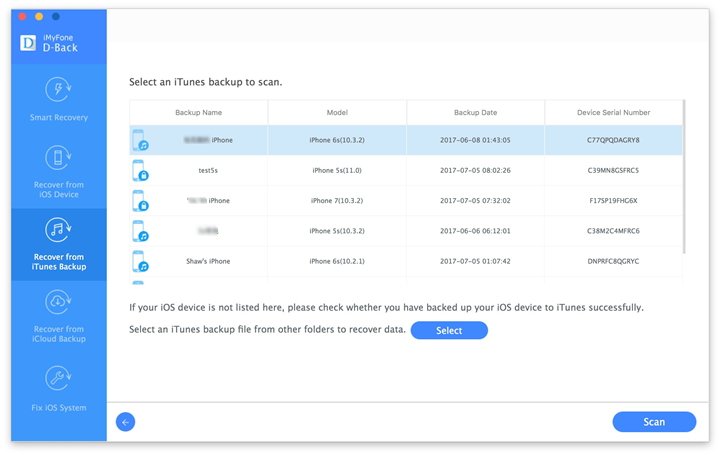Image resolution: width=720 pixels, height=455 pixels.
Task: Start scanning with the Scan button
Action: (x=654, y=422)
